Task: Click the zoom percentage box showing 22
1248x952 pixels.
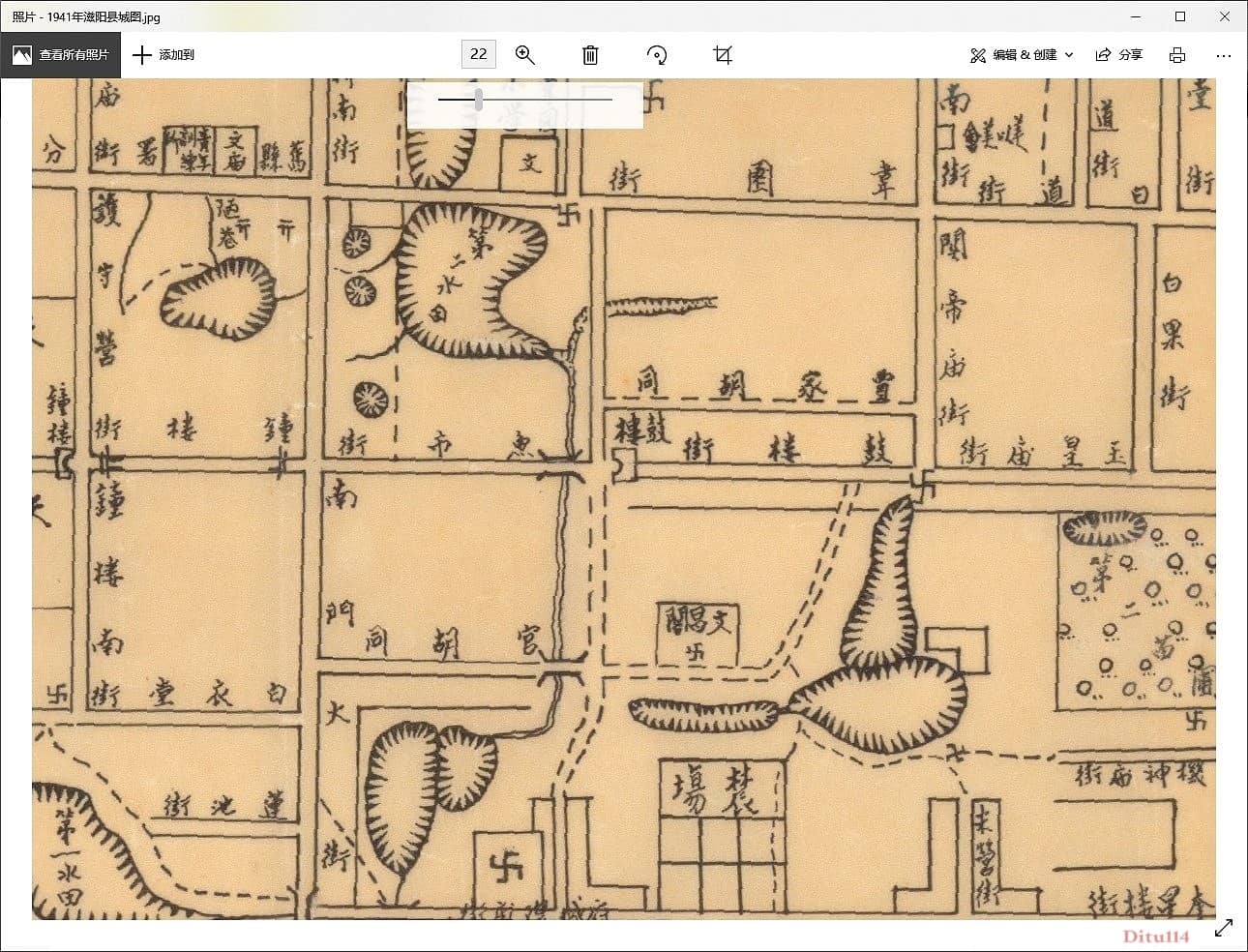Action: pyautogui.click(x=479, y=54)
